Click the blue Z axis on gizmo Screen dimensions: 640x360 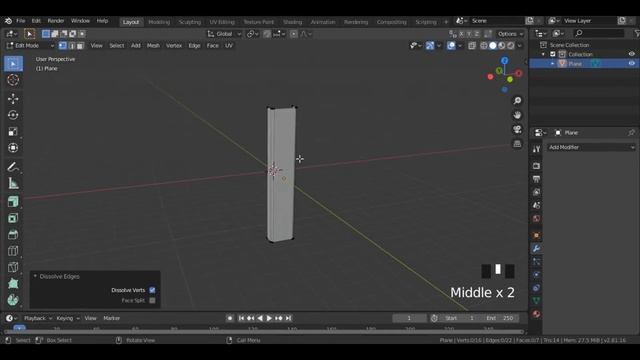(x=505, y=61)
